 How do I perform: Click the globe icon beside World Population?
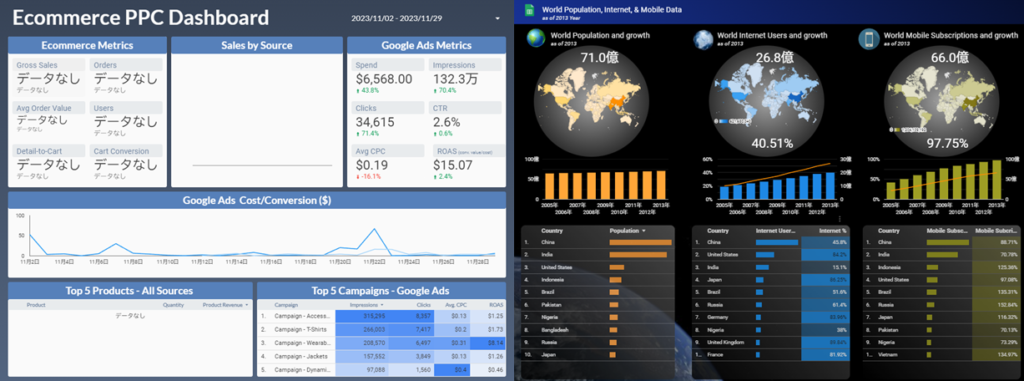point(536,39)
